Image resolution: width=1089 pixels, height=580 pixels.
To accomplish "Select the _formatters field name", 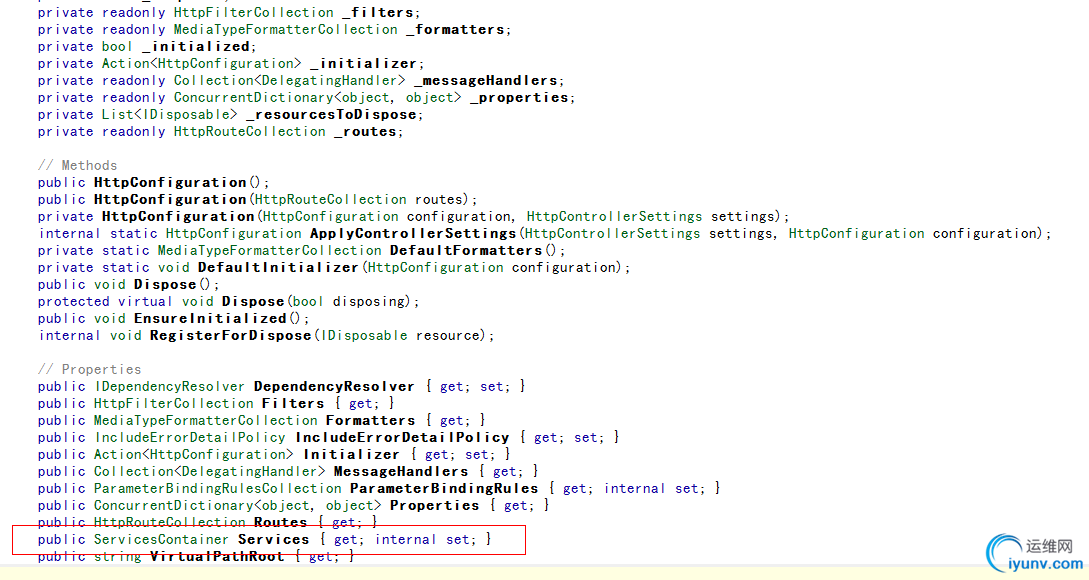I will point(455,29).
